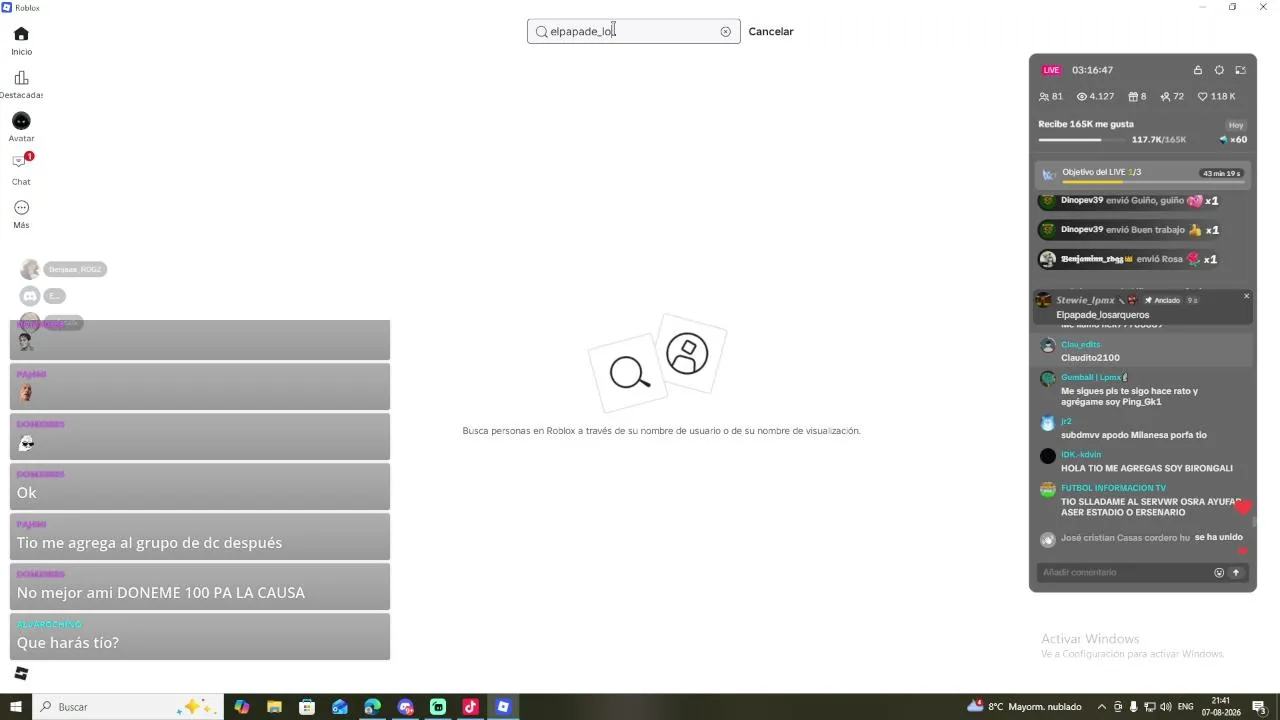Screen dimensions: 1280x720
Task: Open Microsoft Edge from the taskbar
Action: 372,707
